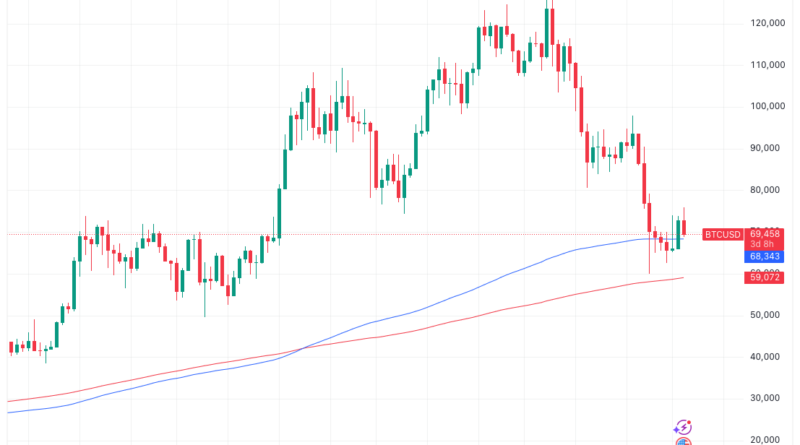
Task: Click the round flag icon below the lightning bolt
Action: [x=684, y=441]
